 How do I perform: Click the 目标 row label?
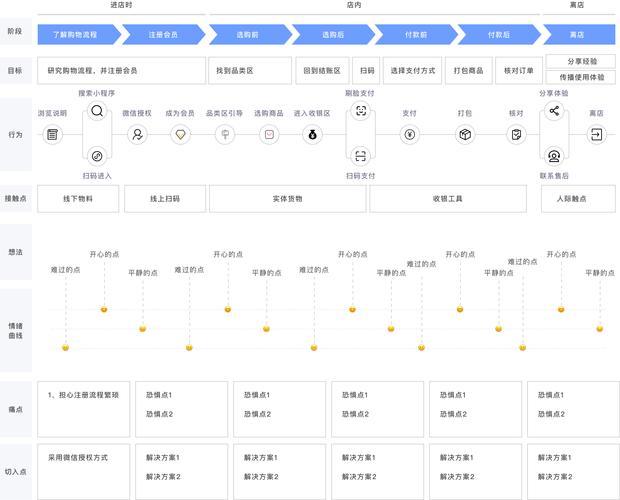pos(15,70)
